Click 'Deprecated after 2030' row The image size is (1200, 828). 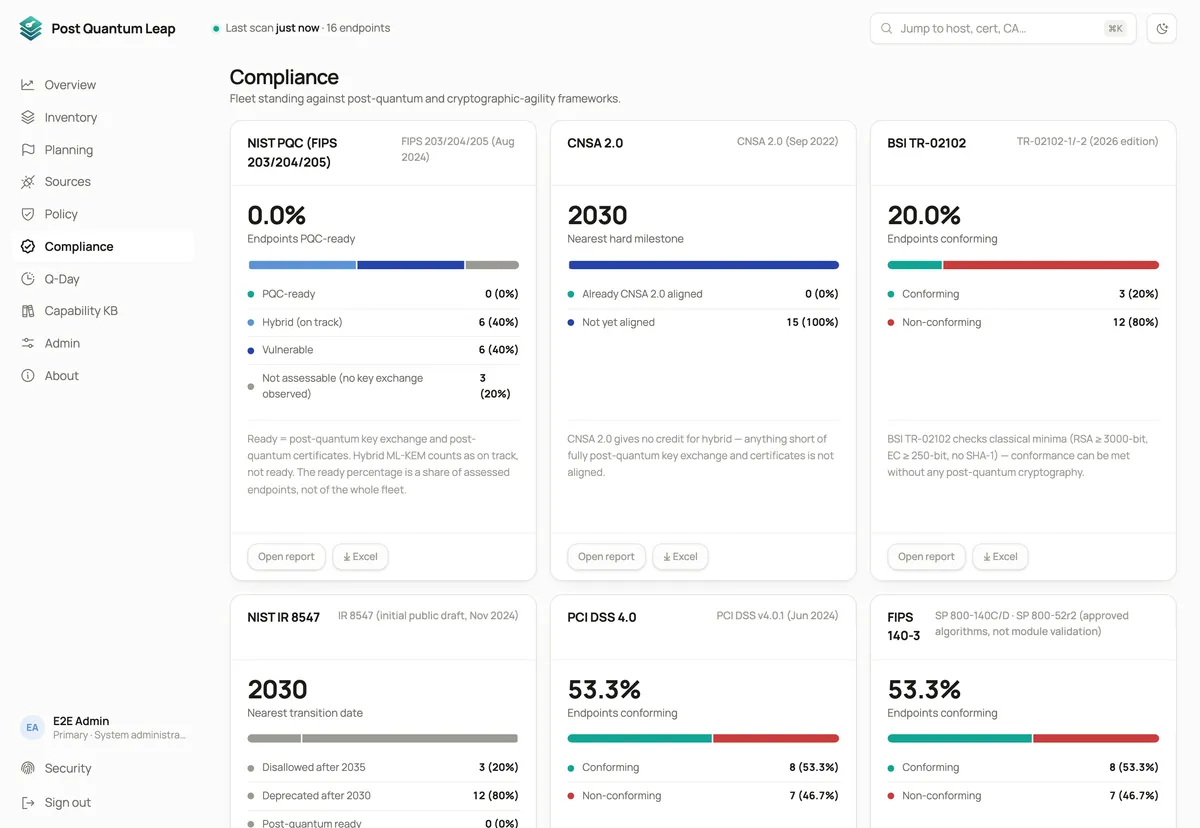(x=383, y=795)
